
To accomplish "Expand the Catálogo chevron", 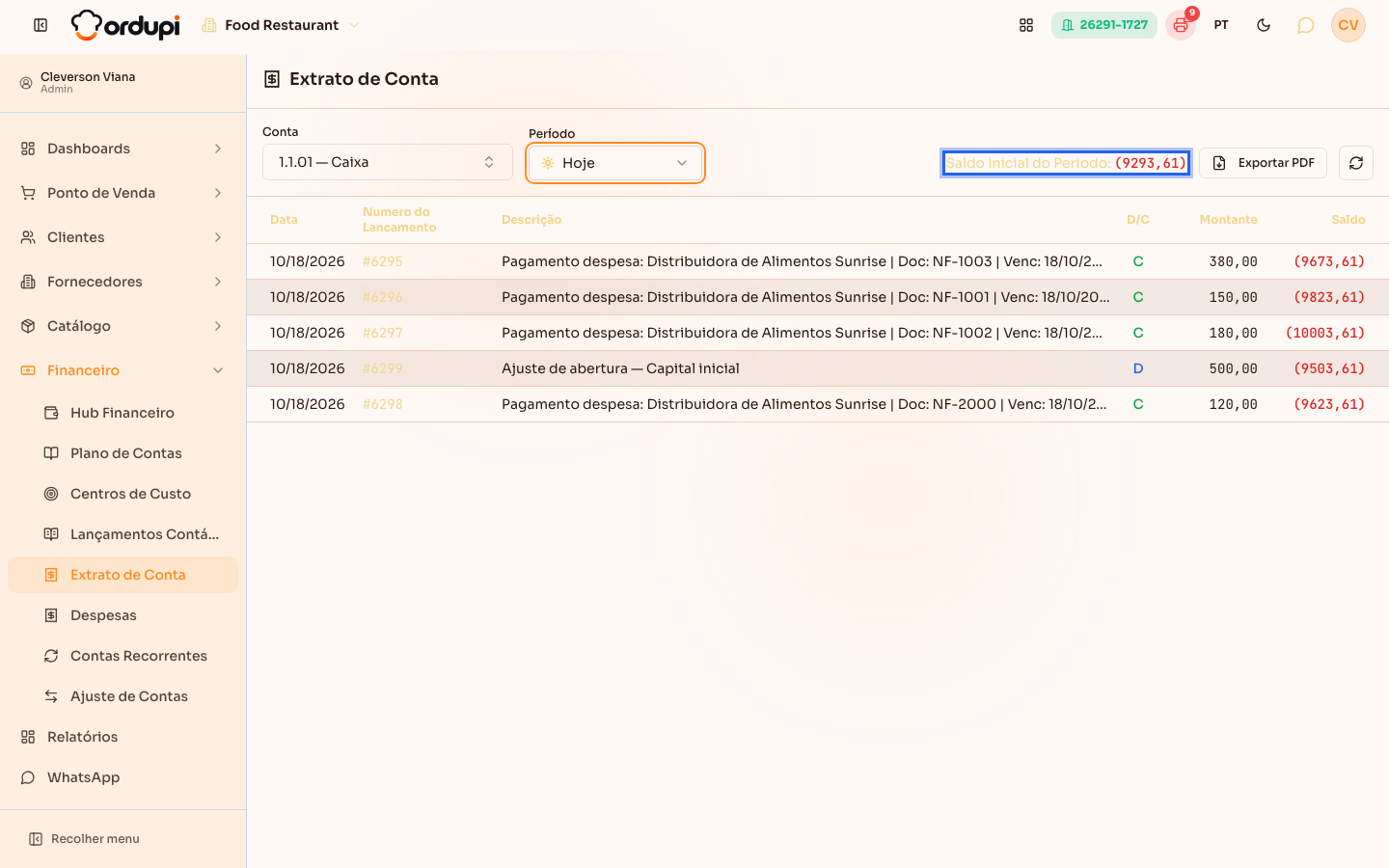I will pos(218,326).
